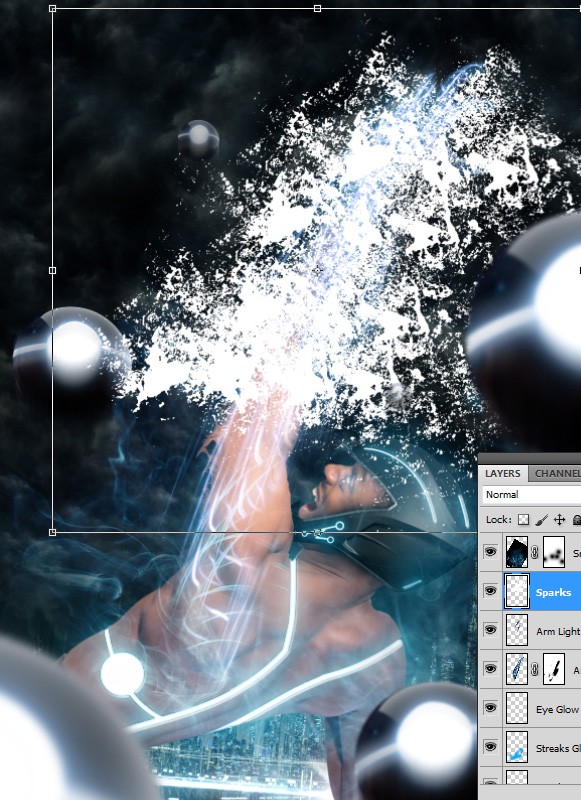The image size is (581, 800).
Task: Click the transform box left-middle handle
Action: (x=53, y=270)
